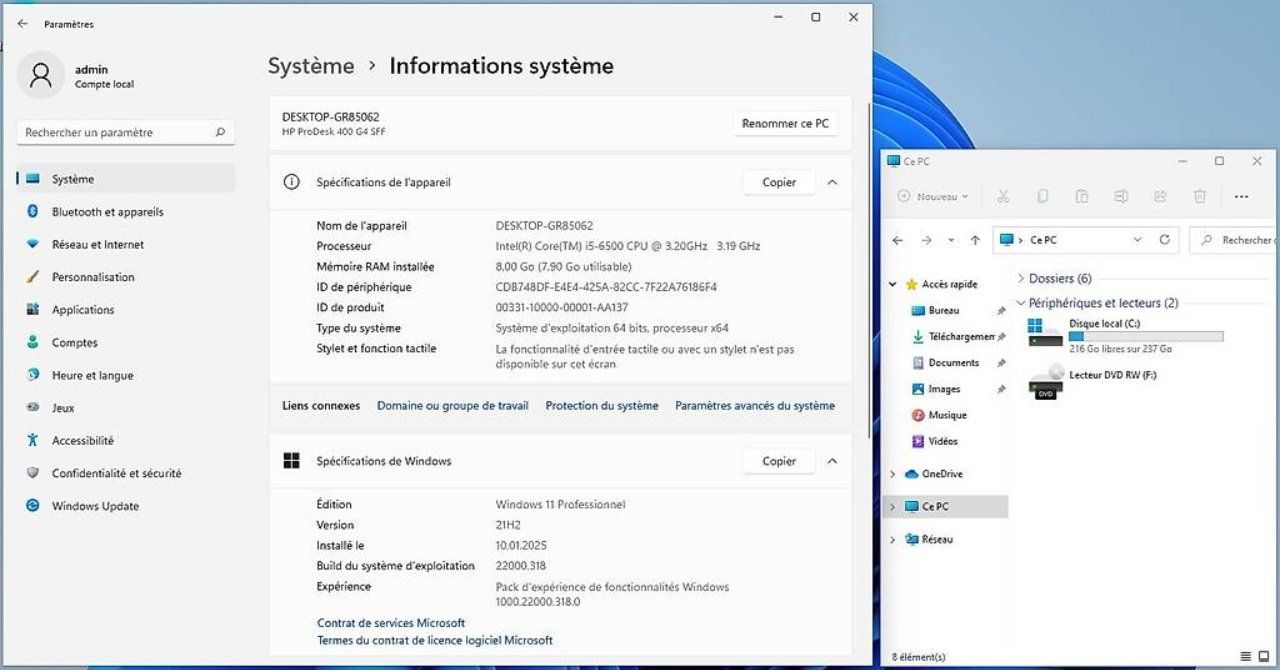Collapse the Accès rapide tree node
This screenshot has height=670, width=1280.
pyautogui.click(x=893, y=285)
